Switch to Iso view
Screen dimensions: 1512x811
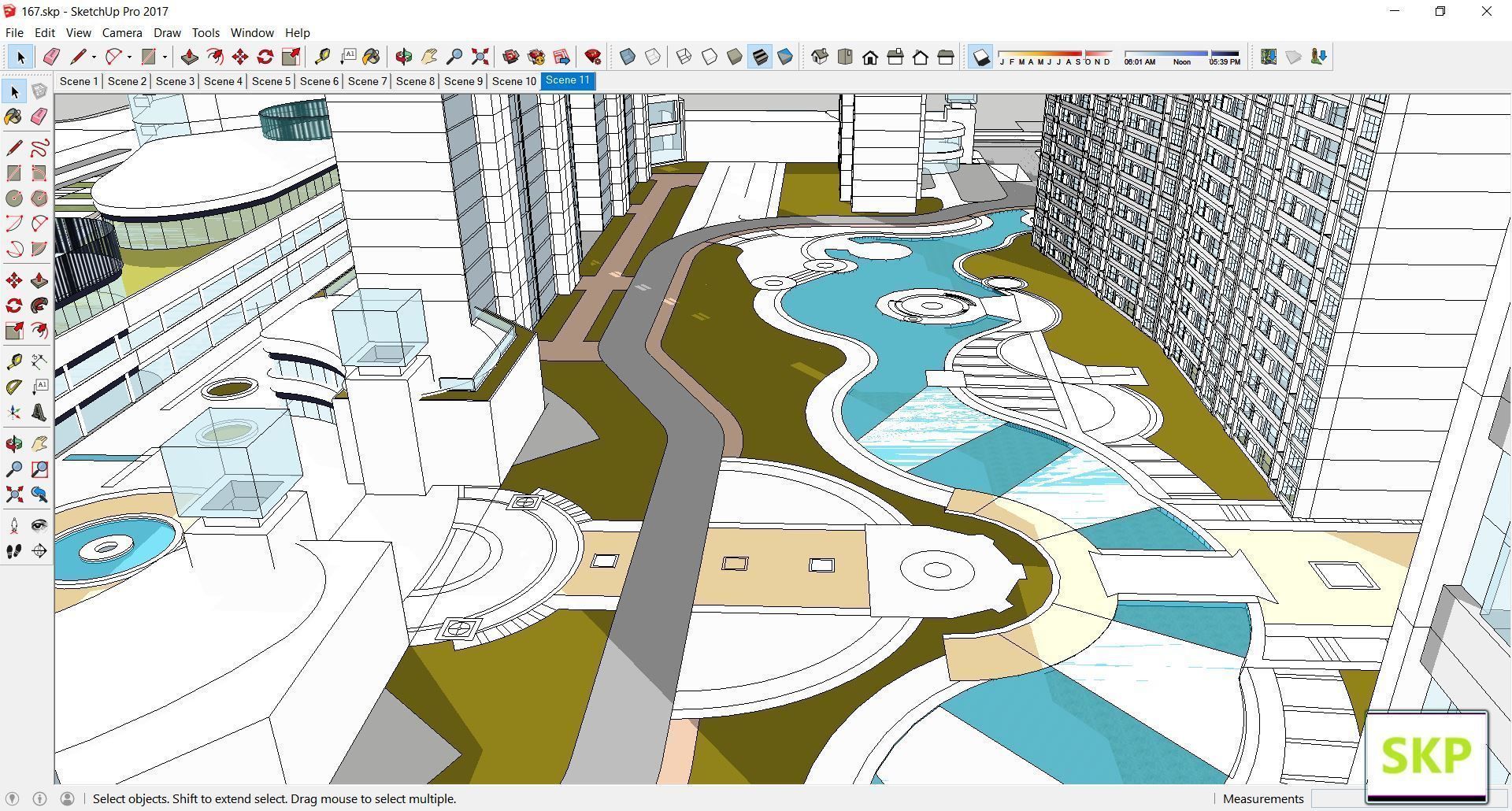coord(820,57)
